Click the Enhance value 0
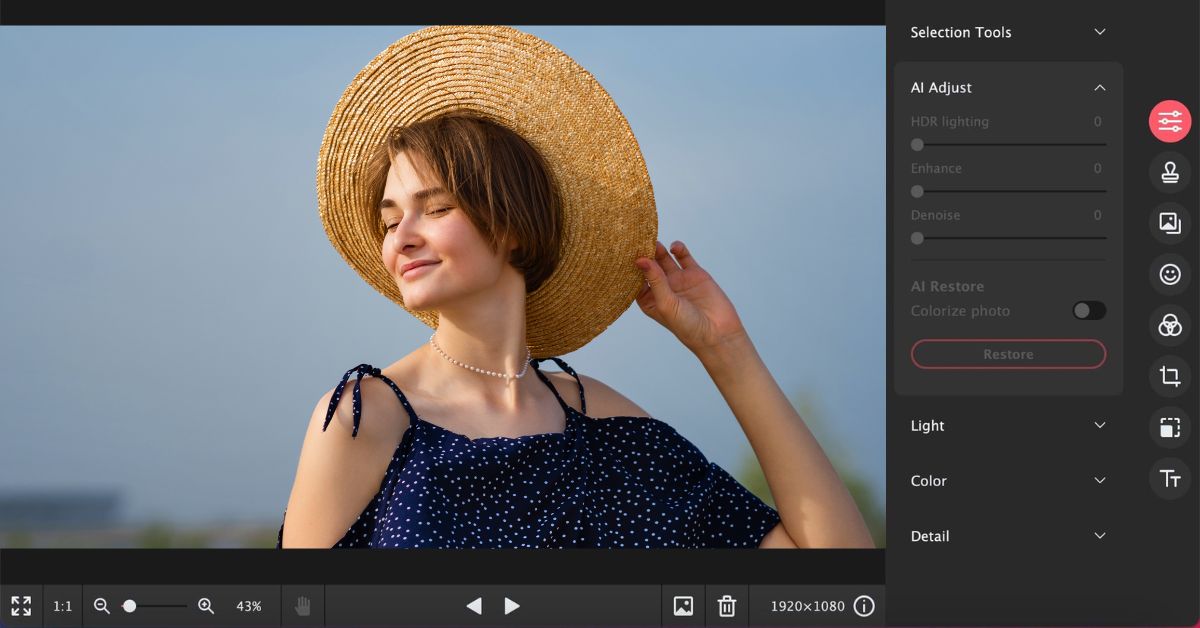The width and height of the screenshot is (1200, 628). pyautogui.click(x=1097, y=169)
